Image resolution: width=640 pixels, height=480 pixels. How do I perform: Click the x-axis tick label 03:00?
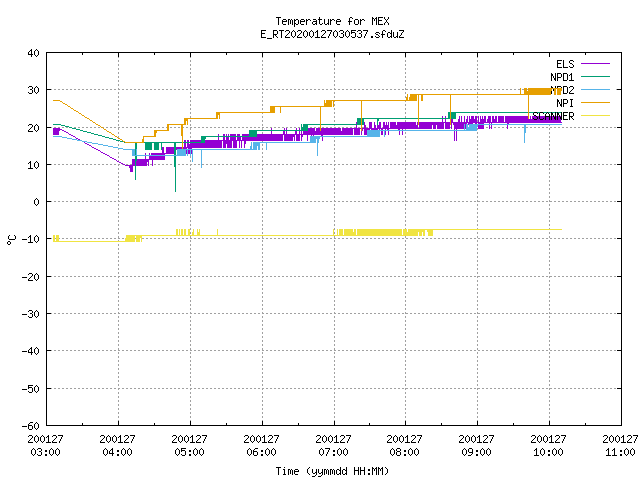(x=46, y=452)
